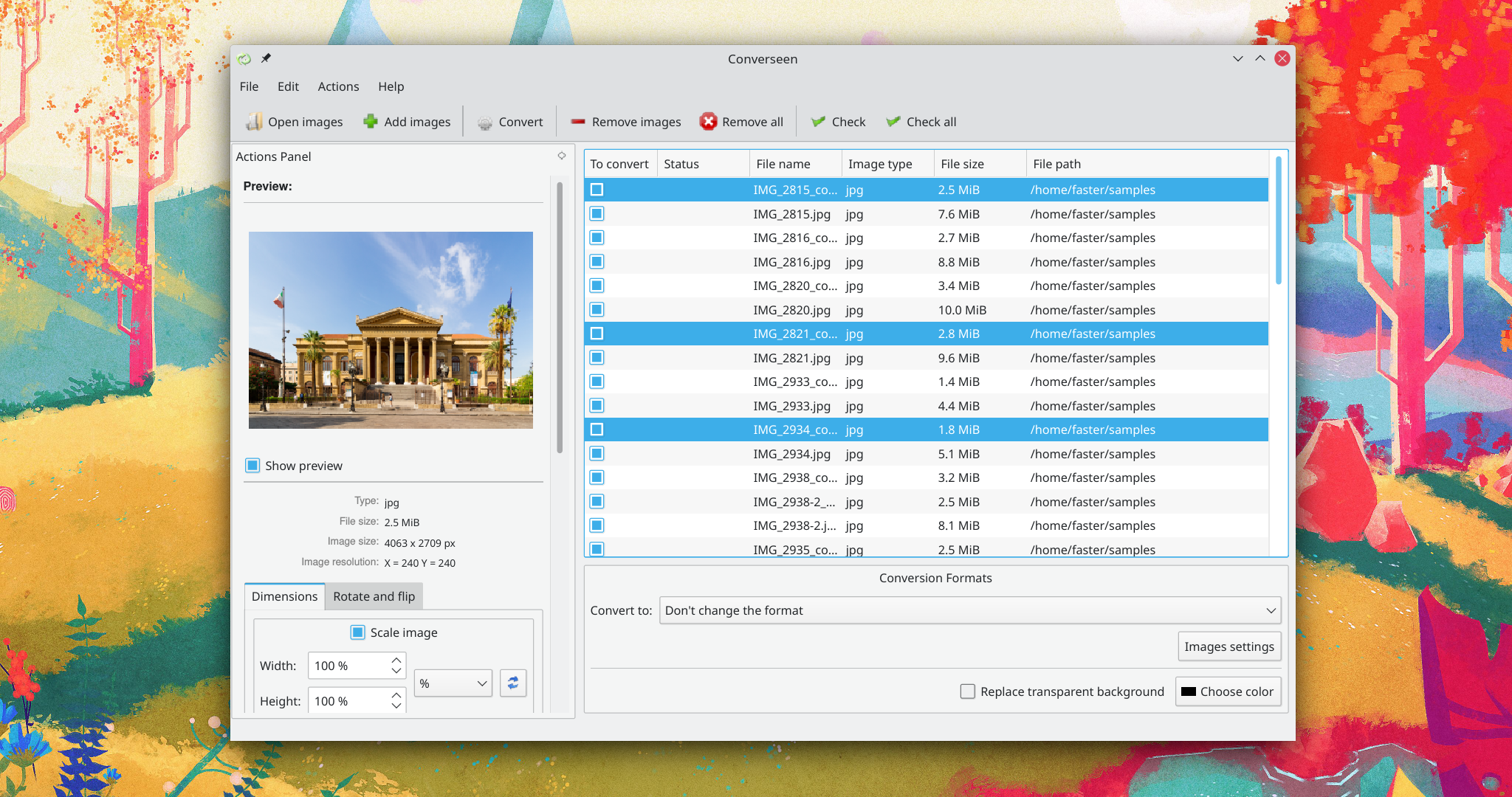Open the percent unit dropdown
This screenshot has height=797, width=1512.
453,683
